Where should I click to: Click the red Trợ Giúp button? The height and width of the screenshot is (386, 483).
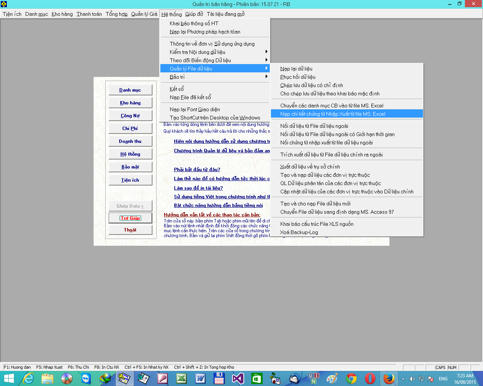tap(130, 218)
